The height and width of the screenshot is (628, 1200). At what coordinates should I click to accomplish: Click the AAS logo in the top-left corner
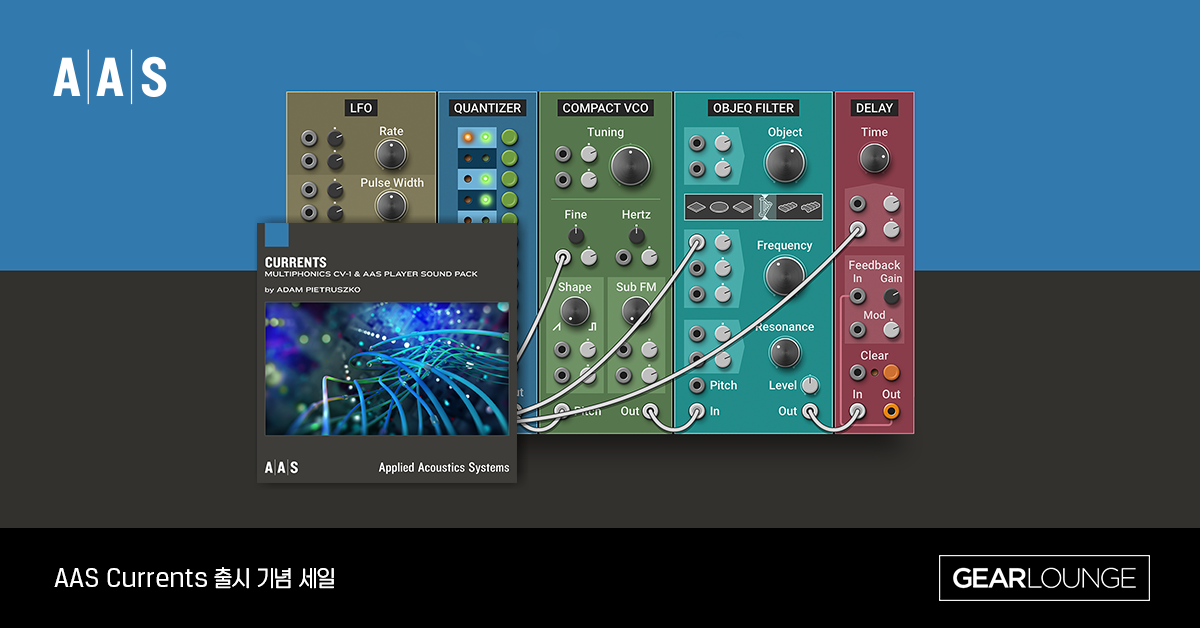coord(108,76)
